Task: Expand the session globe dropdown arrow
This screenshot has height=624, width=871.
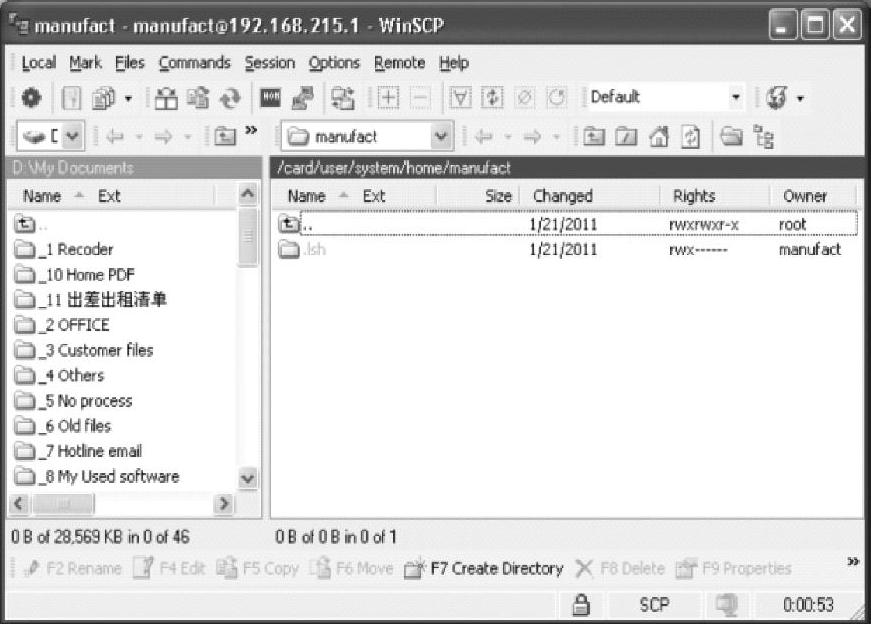Action: coord(800,99)
